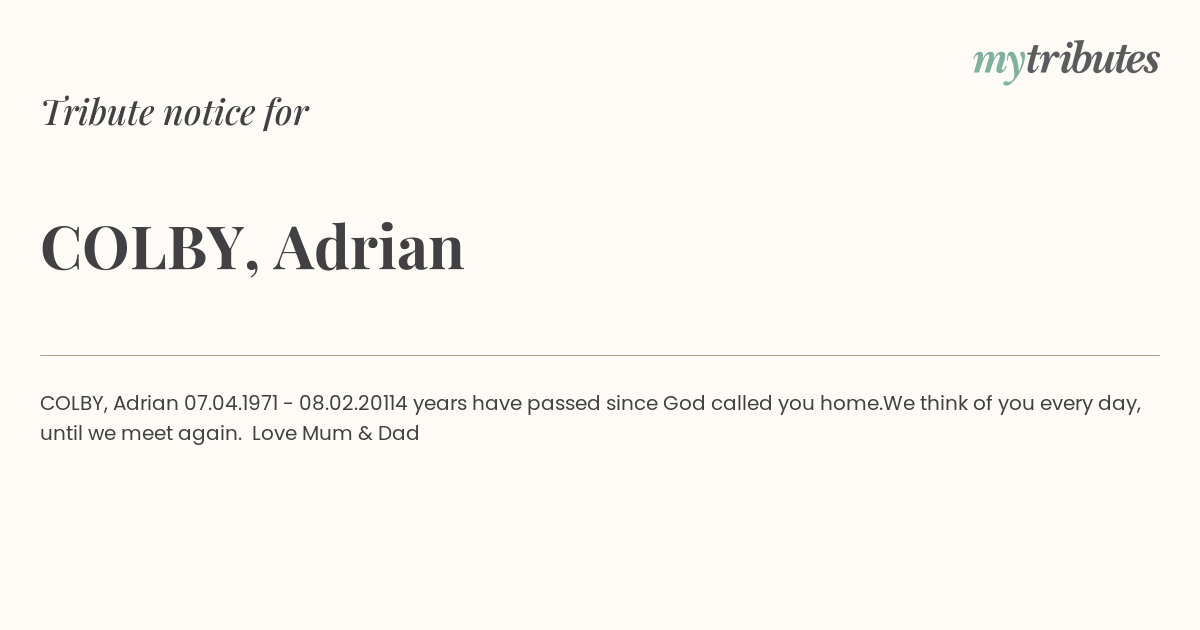This screenshot has width=1200, height=630.
Task: Click the dark "tributes" word in the logo
Action: pos(1093,59)
